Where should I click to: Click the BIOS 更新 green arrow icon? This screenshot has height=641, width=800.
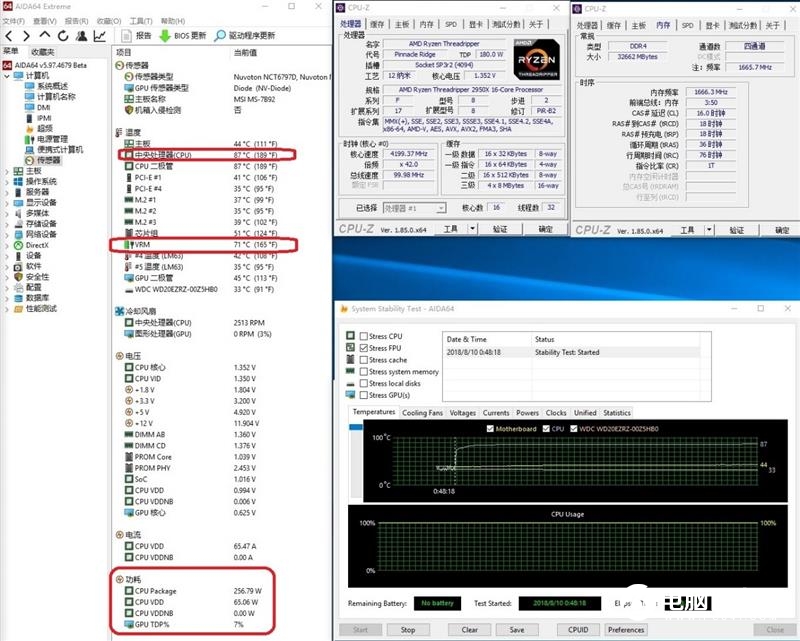pos(165,35)
